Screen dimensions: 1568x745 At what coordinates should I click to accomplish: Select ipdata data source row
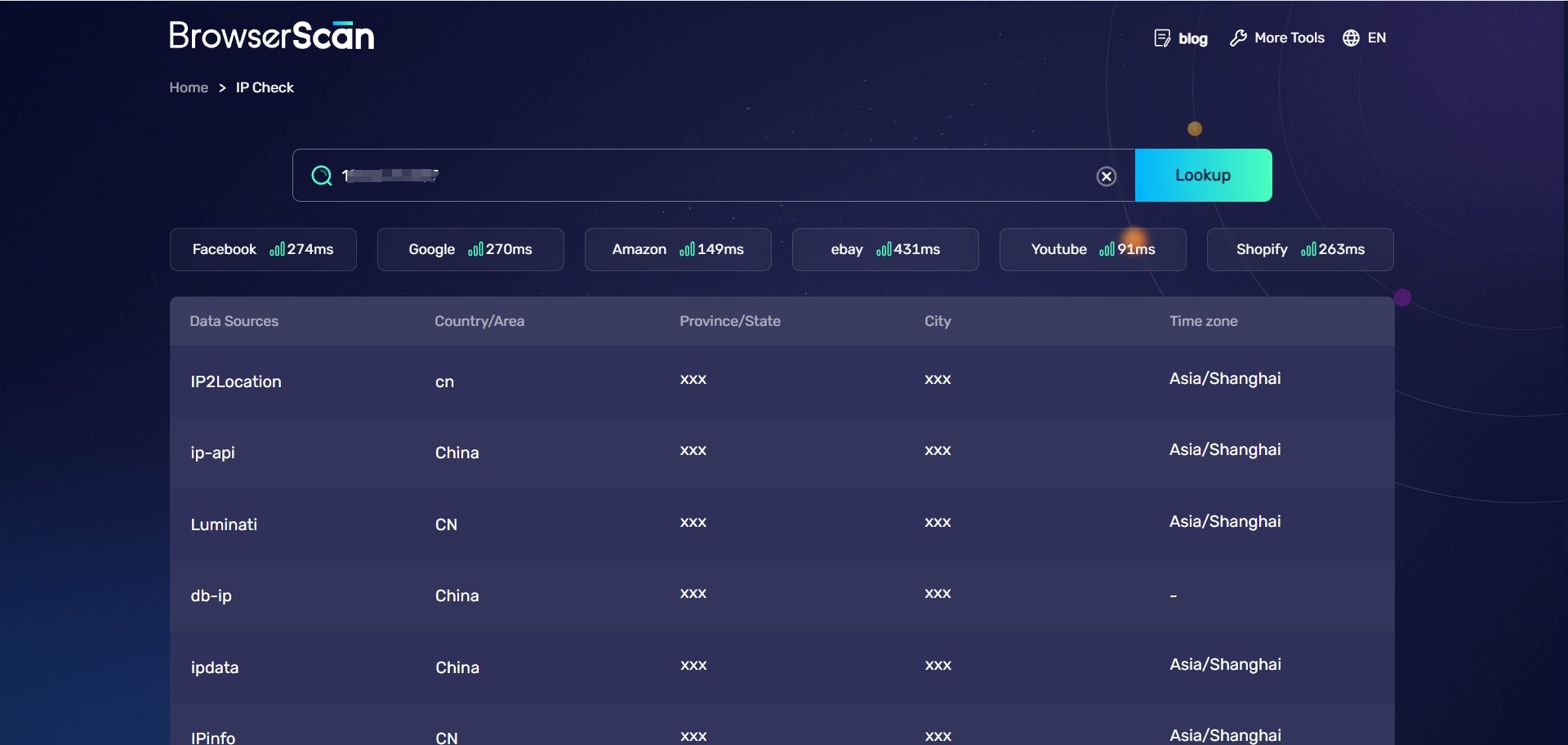(x=782, y=667)
